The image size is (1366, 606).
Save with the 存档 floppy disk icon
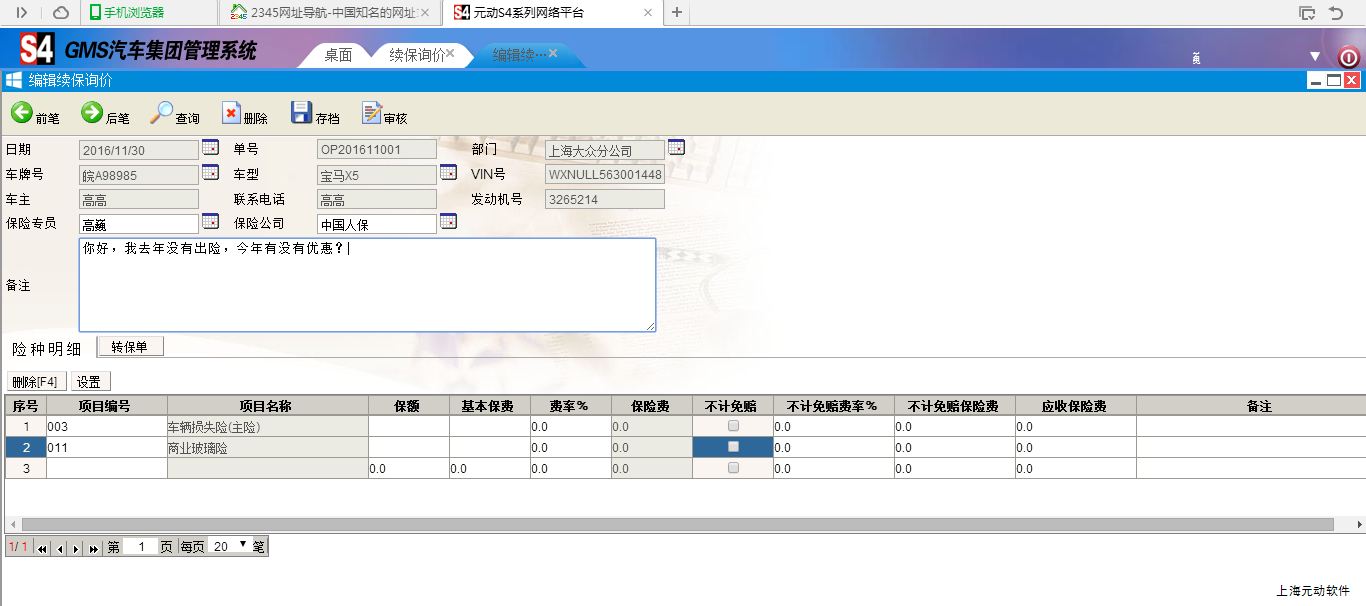301,113
